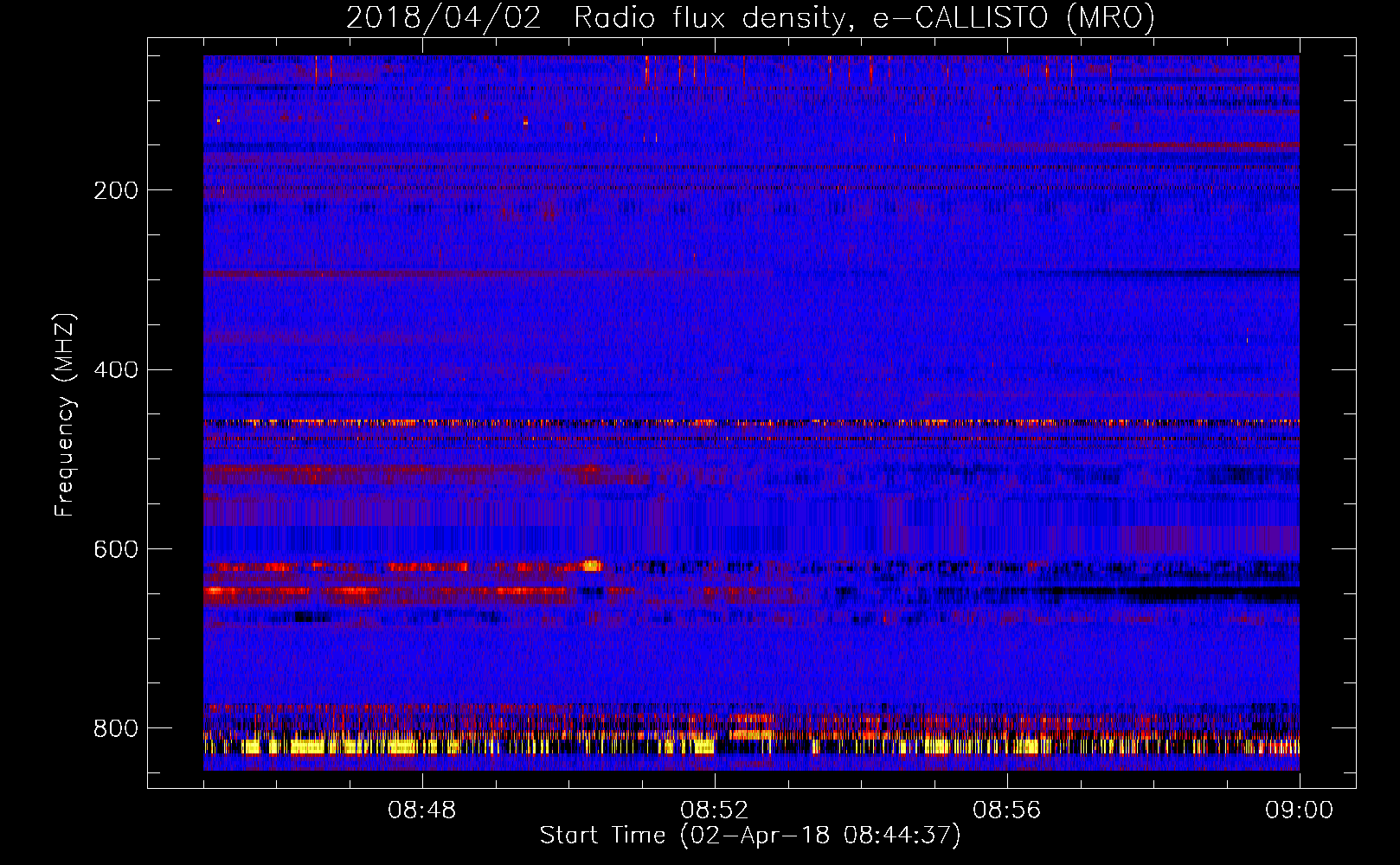
Task: Click the 200 frequency tick label
Action: [116, 190]
